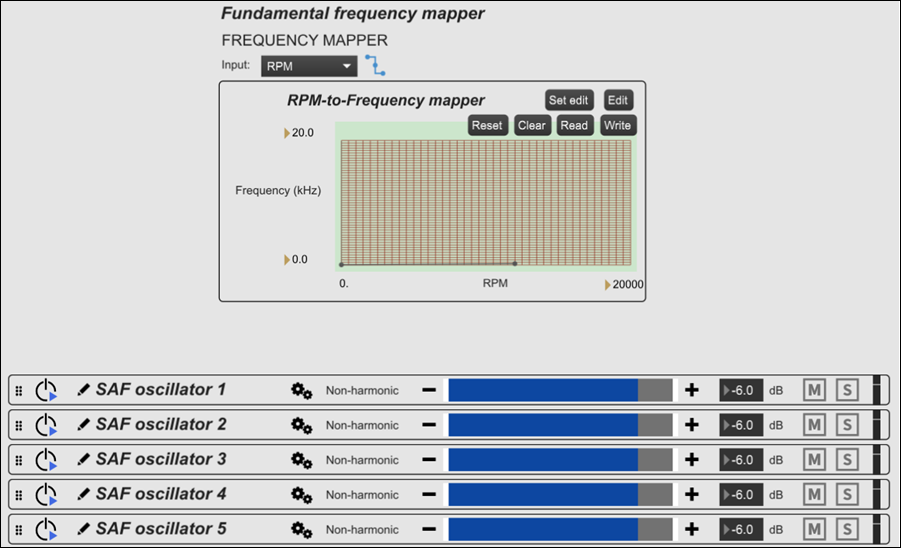Solo SAF oscillator 2 with S button
Image resolution: width=901 pixels, height=548 pixels.
click(x=847, y=425)
